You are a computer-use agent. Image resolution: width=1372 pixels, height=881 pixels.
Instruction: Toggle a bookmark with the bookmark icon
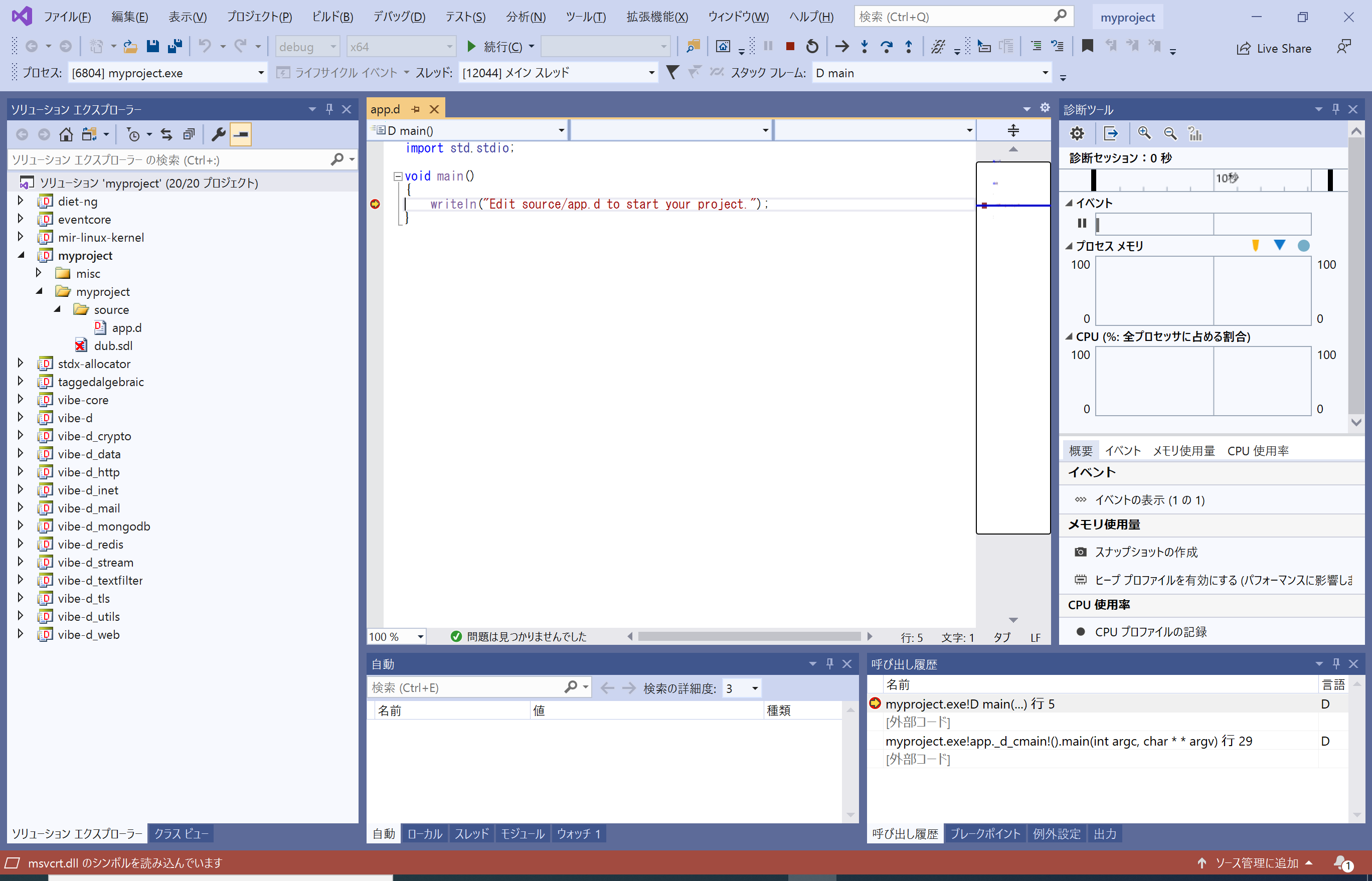1088,46
